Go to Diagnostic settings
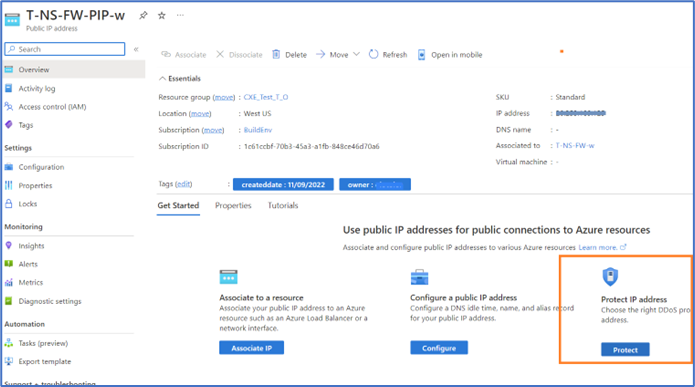695x387 pixels. tap(50, 301)
